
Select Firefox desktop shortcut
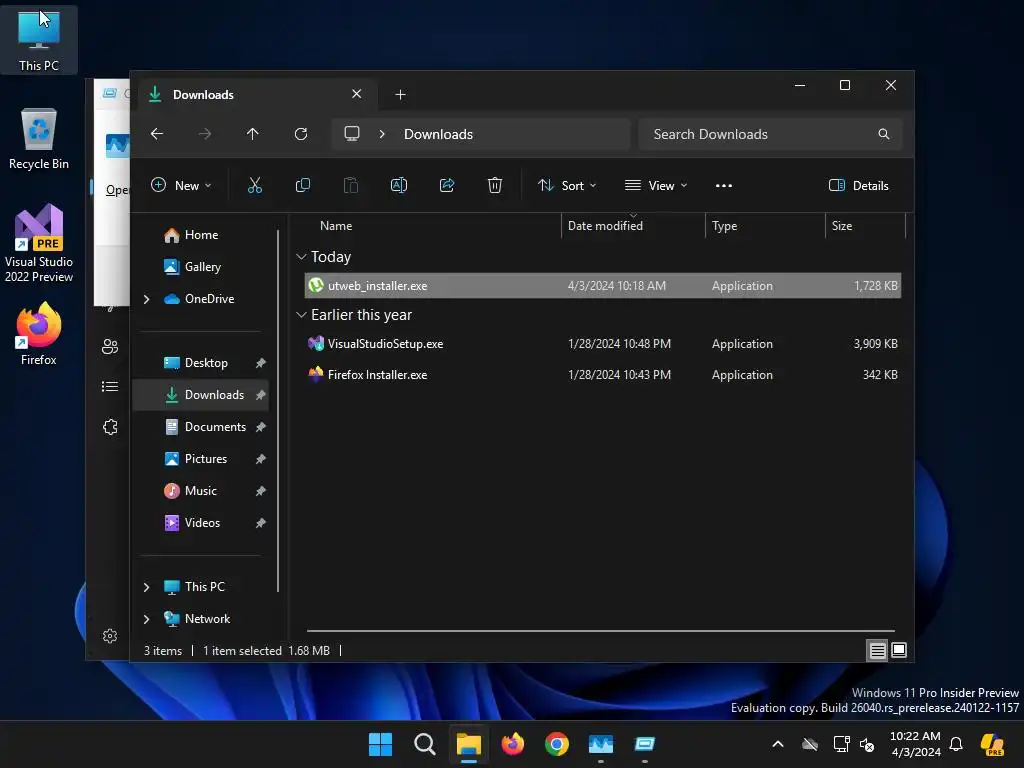pos(39,333)
